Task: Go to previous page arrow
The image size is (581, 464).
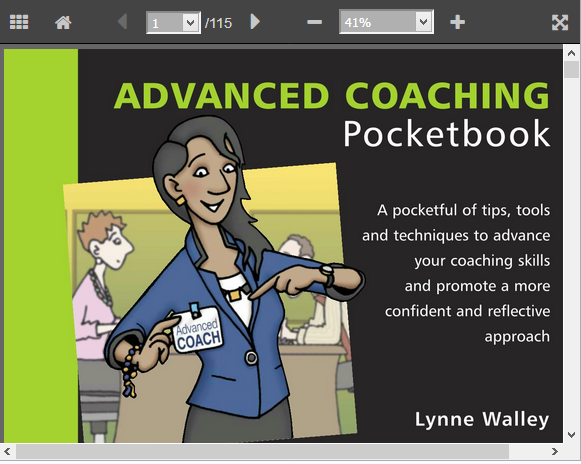Action: click(122, 21)
